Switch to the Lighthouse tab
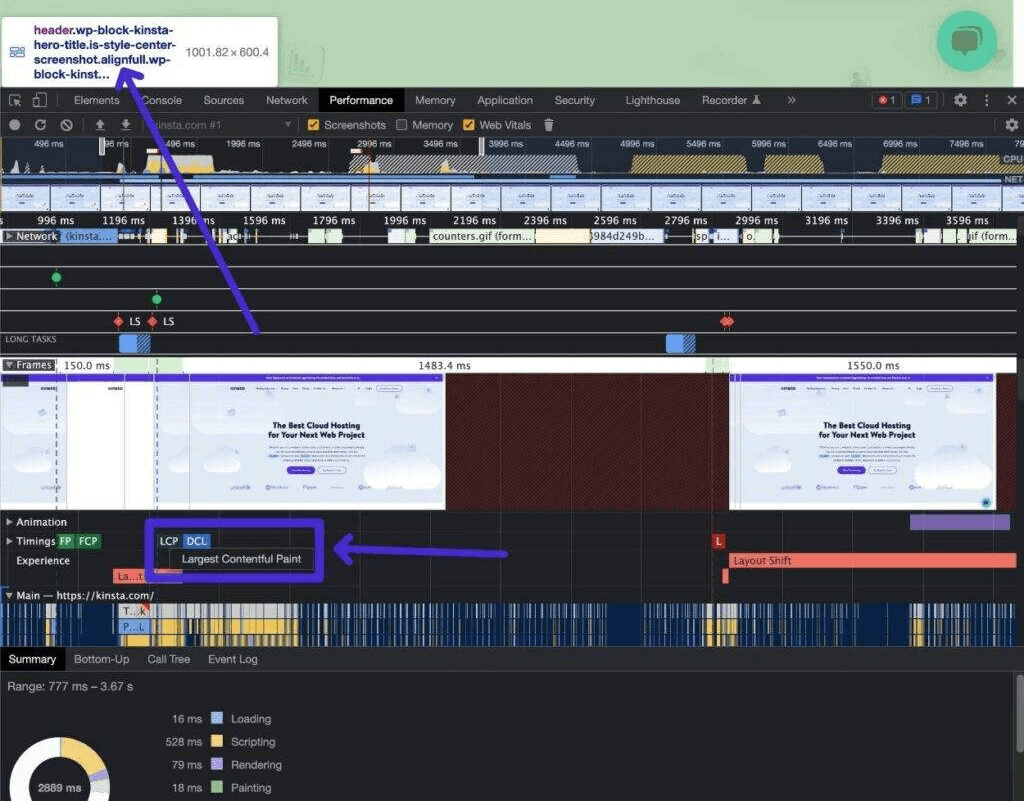 pyautogui.click(x=652, y=100)
